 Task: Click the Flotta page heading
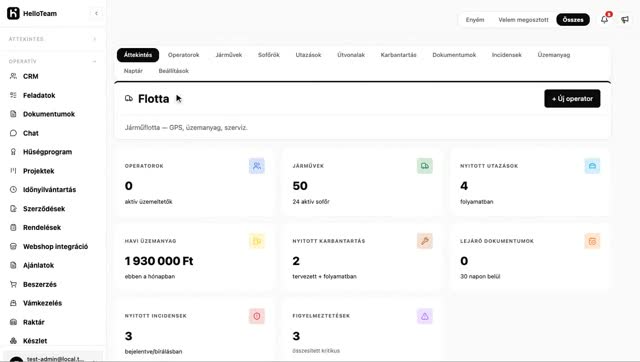tap(153, 99)
